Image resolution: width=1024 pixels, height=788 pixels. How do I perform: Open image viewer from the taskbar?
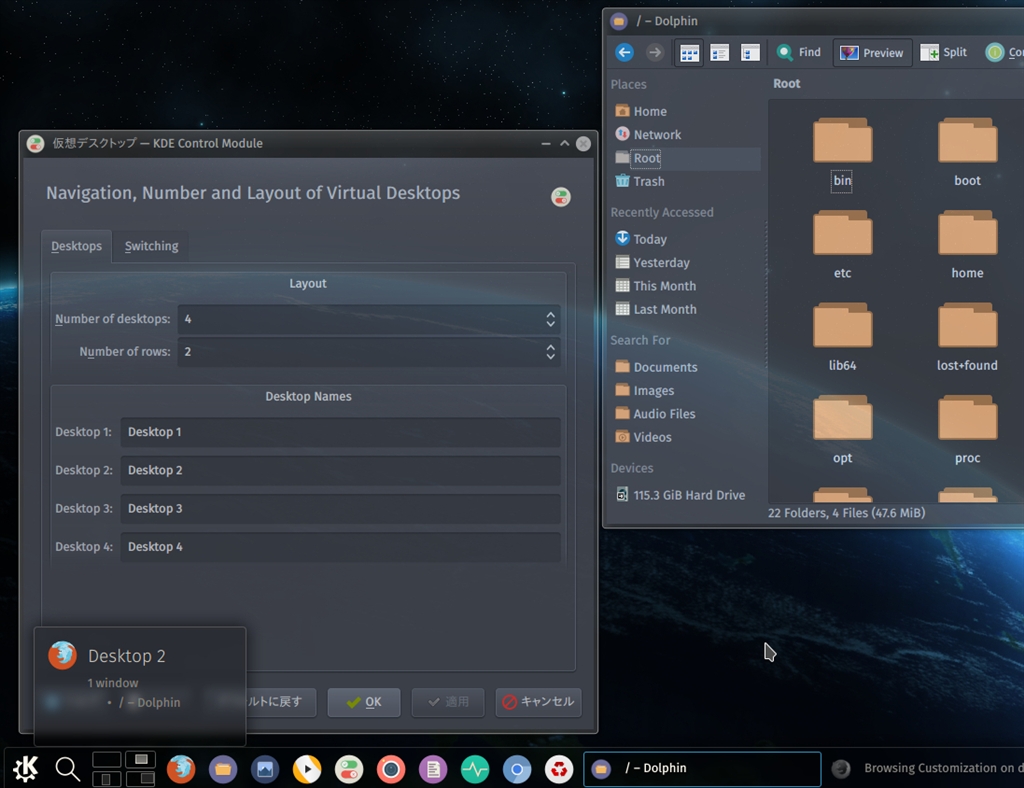click(264, 770)
